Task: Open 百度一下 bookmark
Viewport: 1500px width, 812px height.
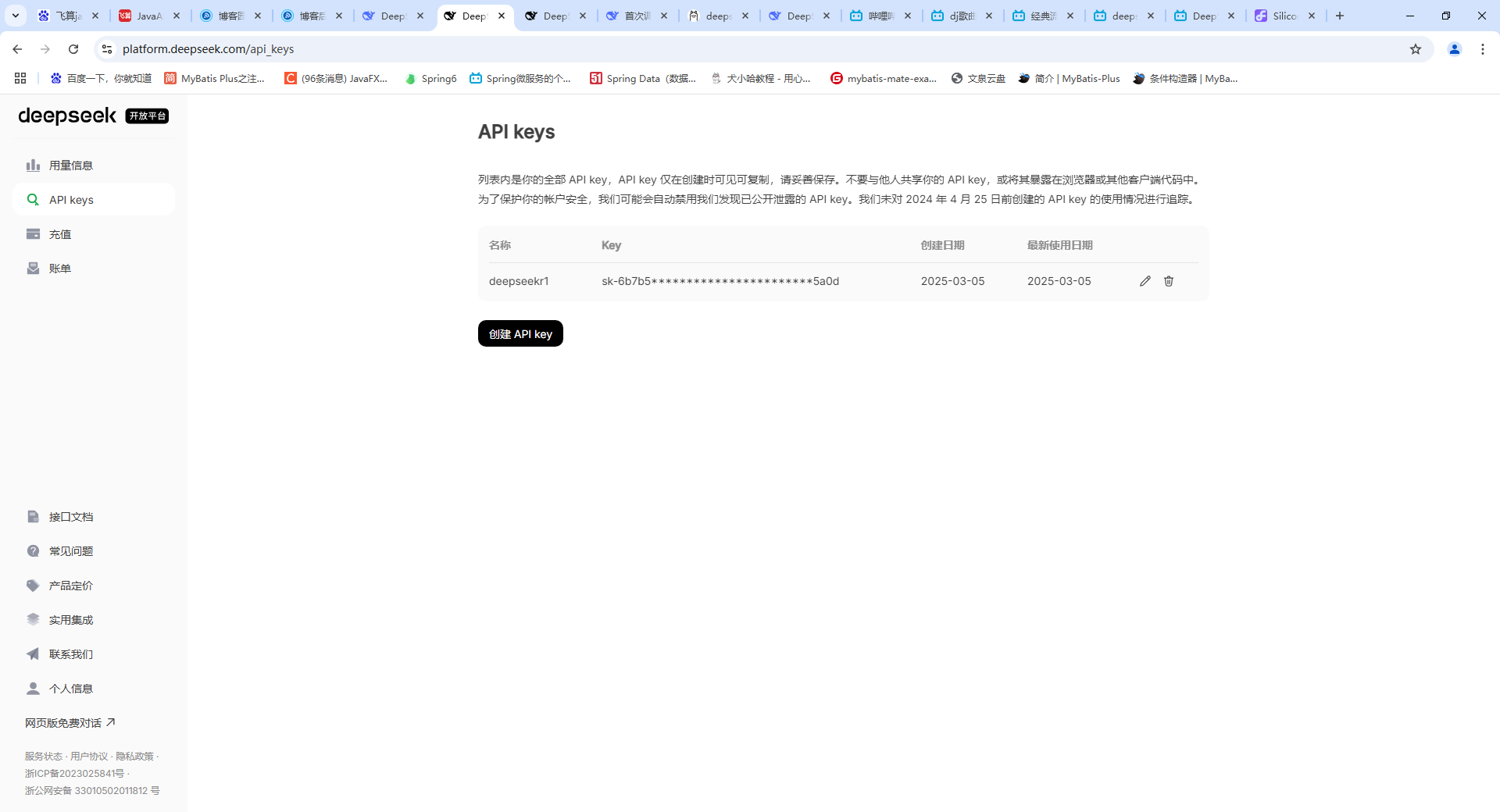Action: (101, 78)
